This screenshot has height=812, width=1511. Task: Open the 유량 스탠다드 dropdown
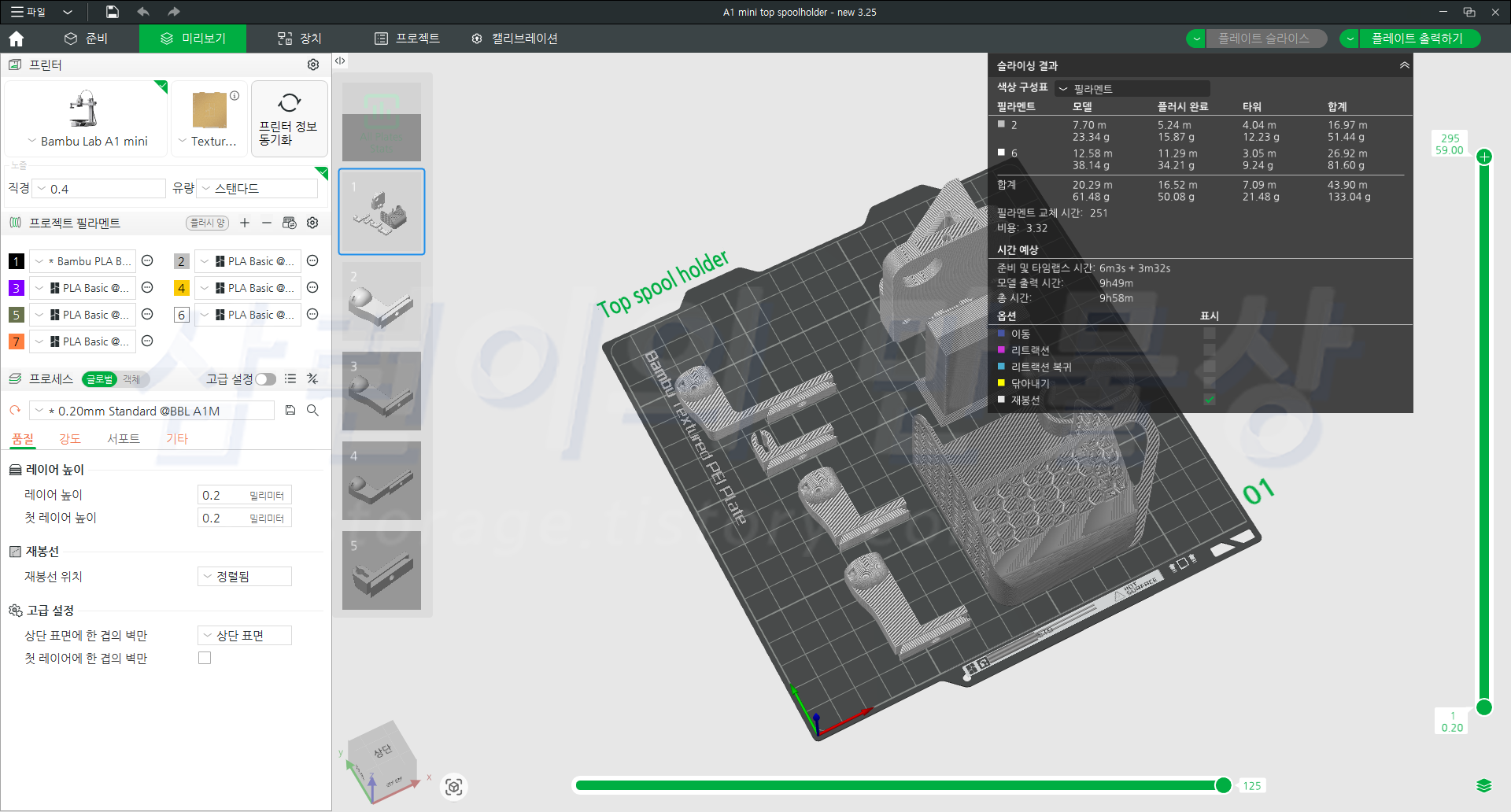[258, 189]
